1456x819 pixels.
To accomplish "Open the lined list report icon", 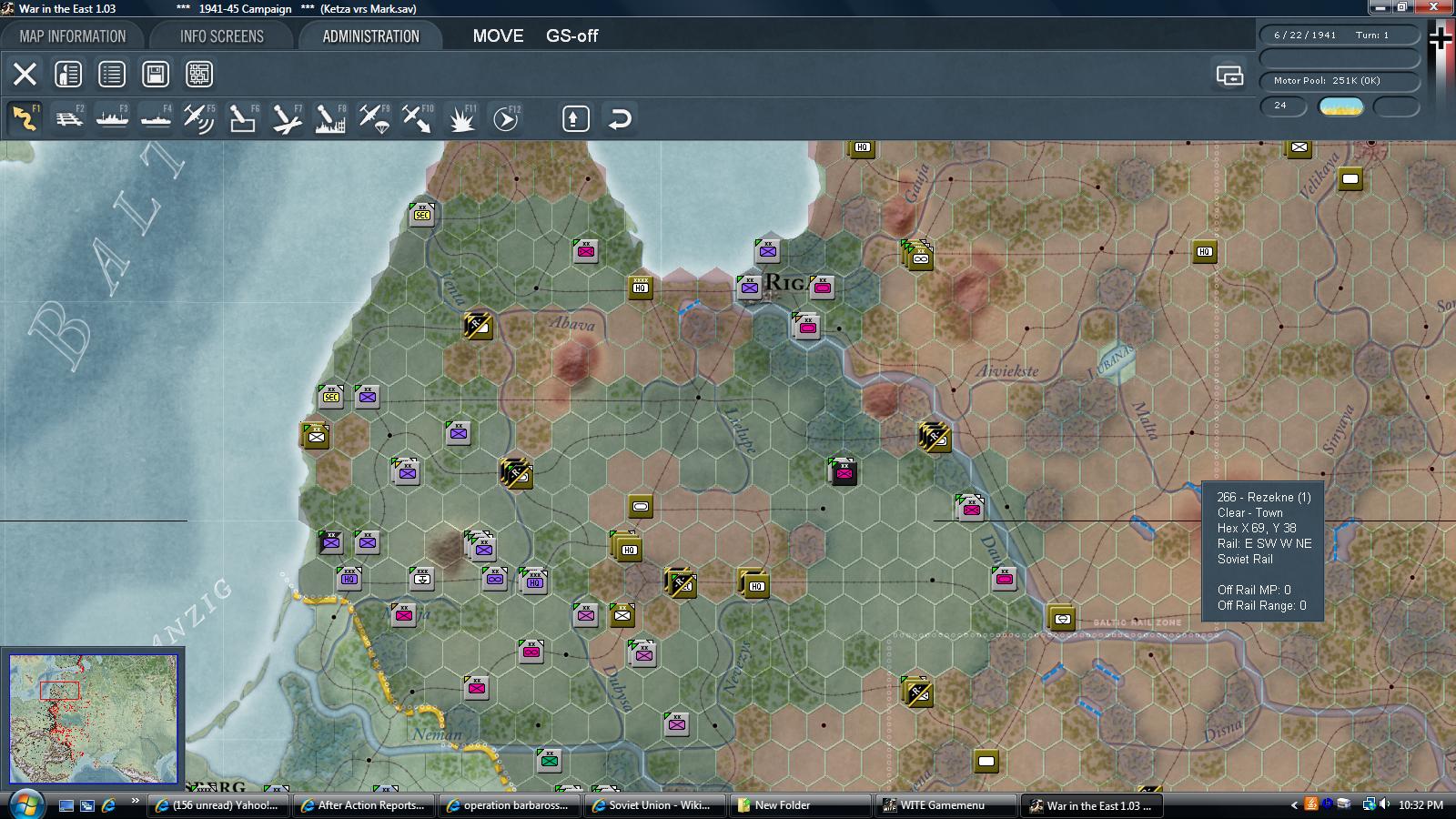I will (112, 74).
